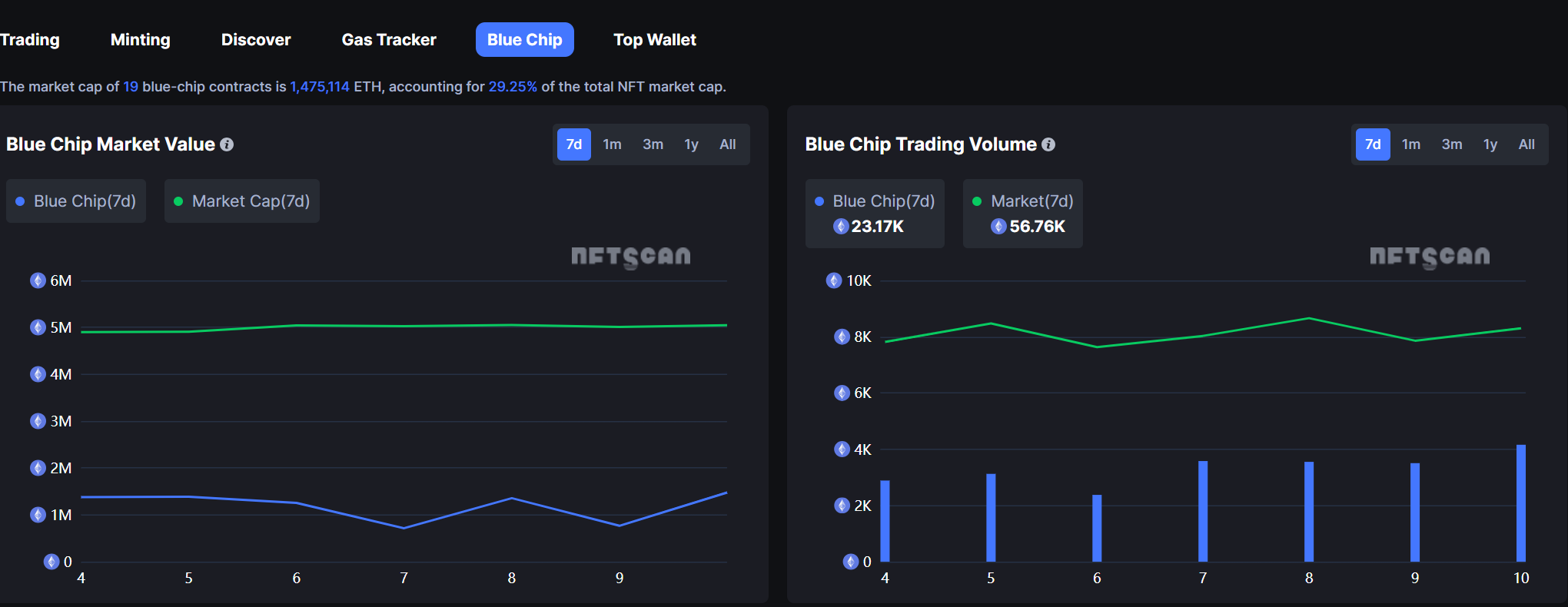Switch to the Top Wallet tab
This screenshot has width=1568, height=607.
pyautogui.click(x=655, y=40)
